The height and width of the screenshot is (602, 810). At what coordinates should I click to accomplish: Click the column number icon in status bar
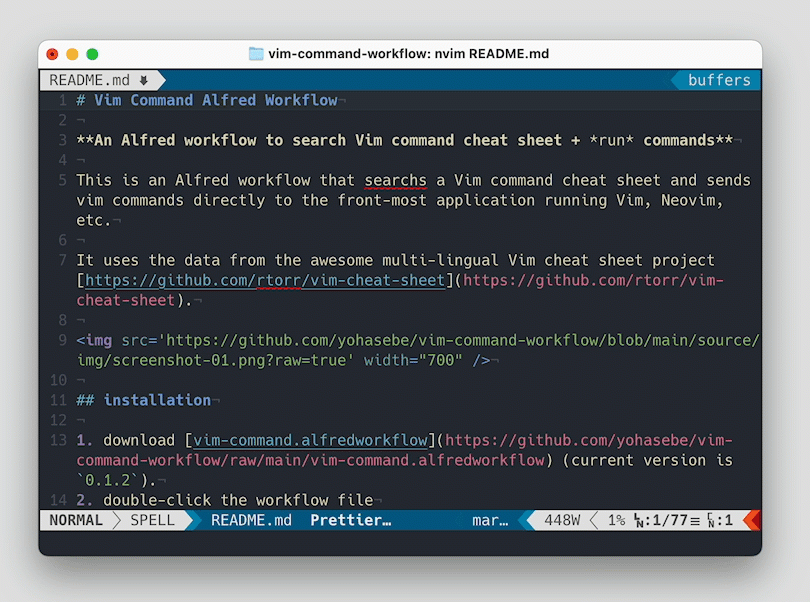710,520
